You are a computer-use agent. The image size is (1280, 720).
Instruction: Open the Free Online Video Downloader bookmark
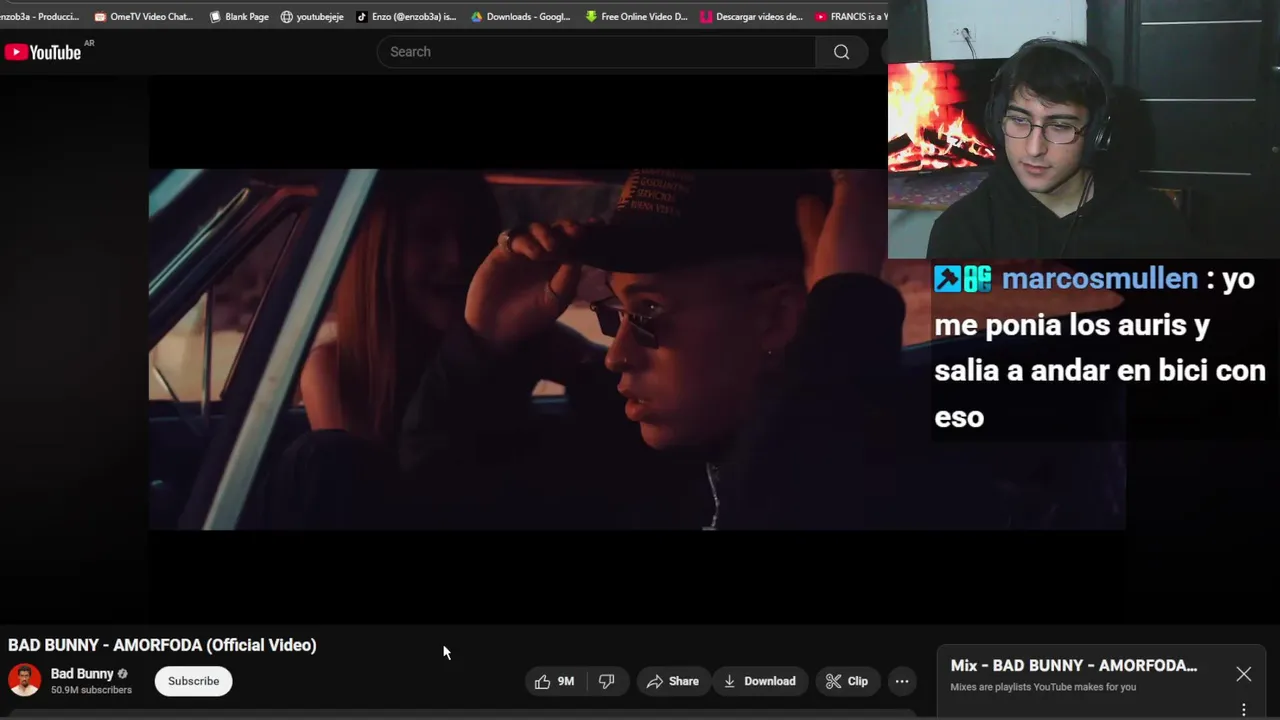click(x=636, y=16)
